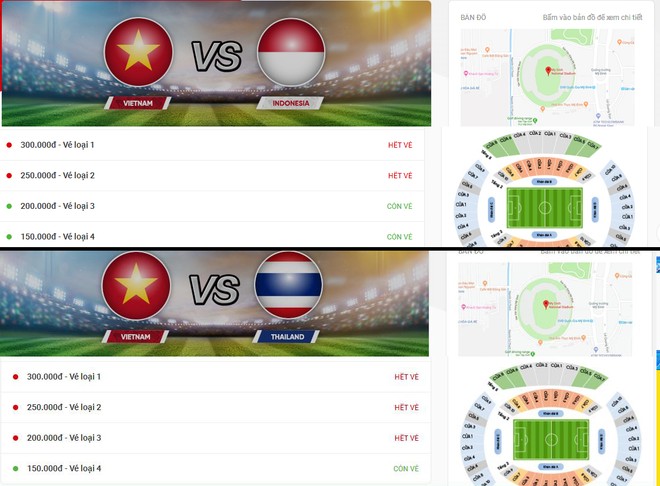Click the green dot beside Thailand match 150.000đ ticket
This screenshot has width=660, height=486.
[16, 468]
